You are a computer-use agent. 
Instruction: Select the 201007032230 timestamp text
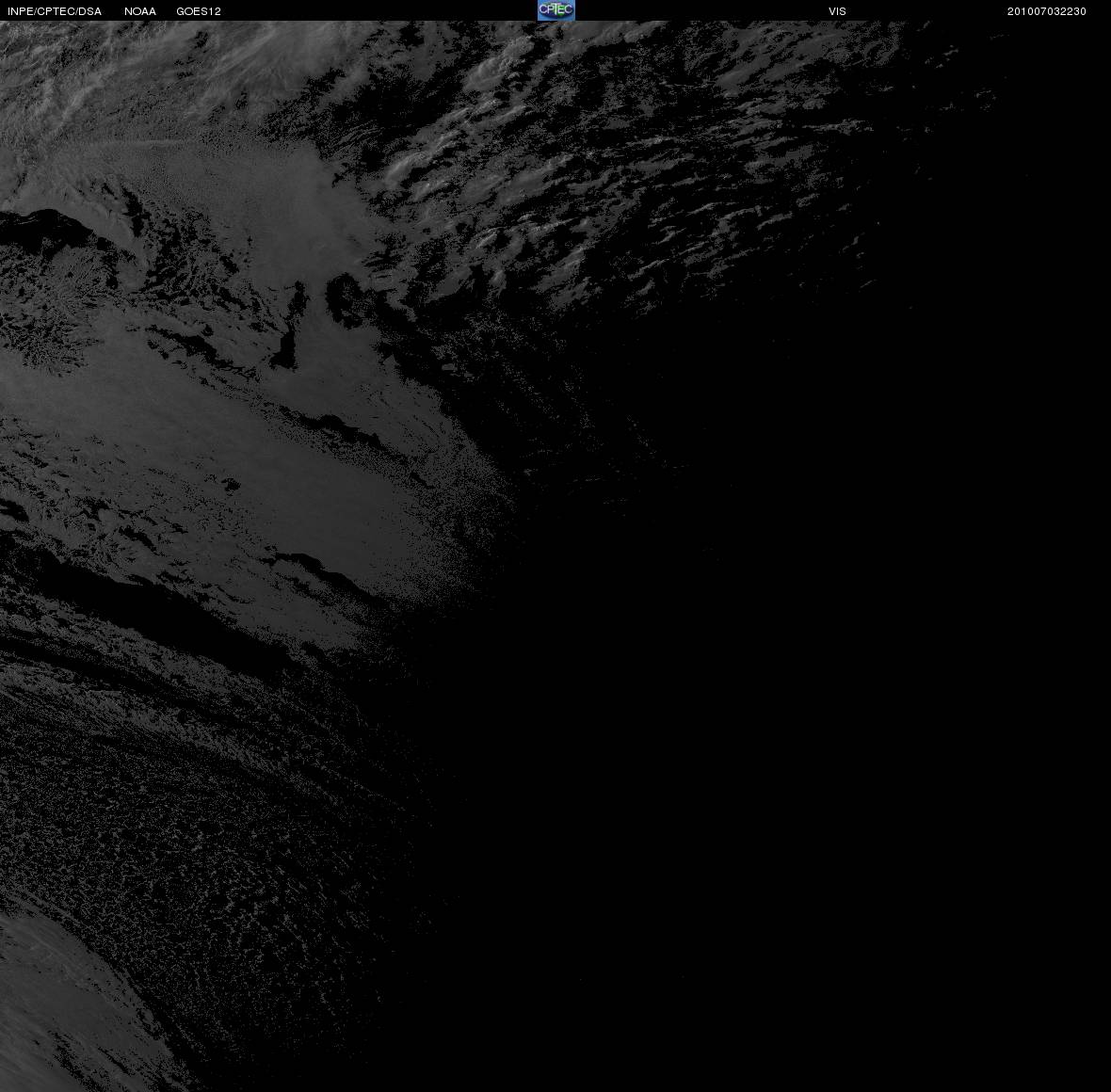(1047, 11)
